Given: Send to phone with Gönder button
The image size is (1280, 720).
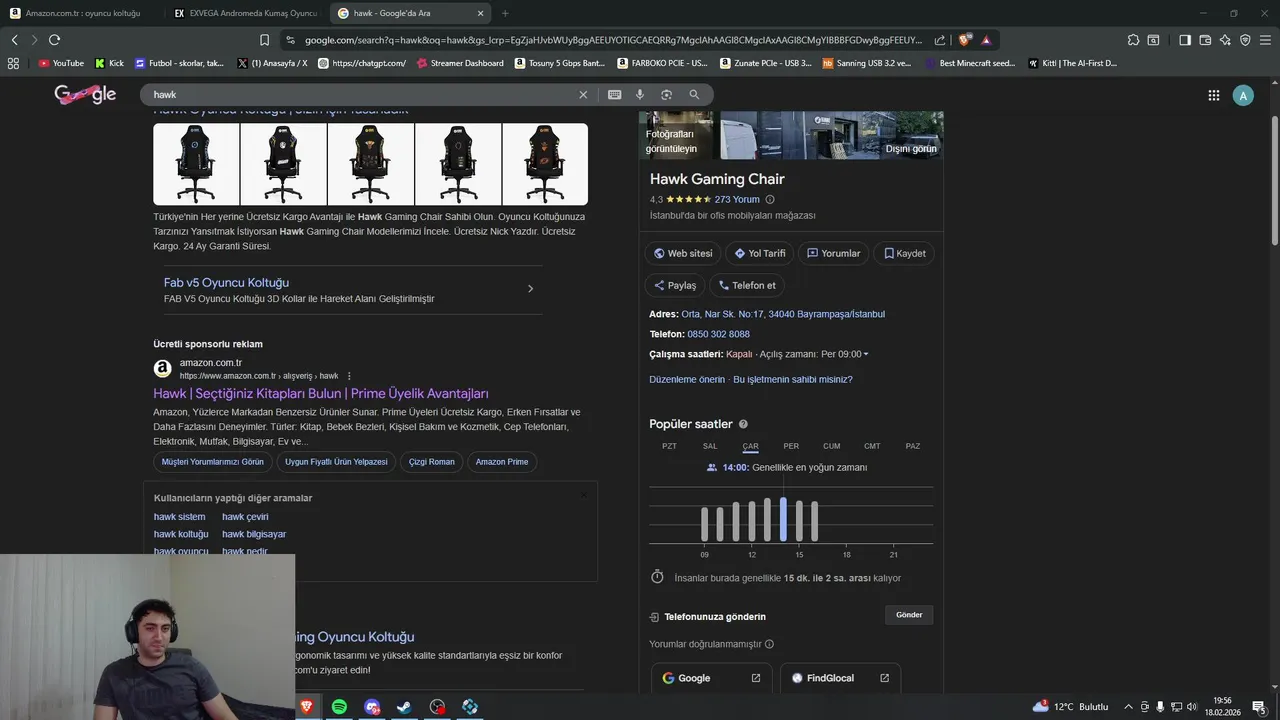Looking at the screenshot, I should (909, 615).
